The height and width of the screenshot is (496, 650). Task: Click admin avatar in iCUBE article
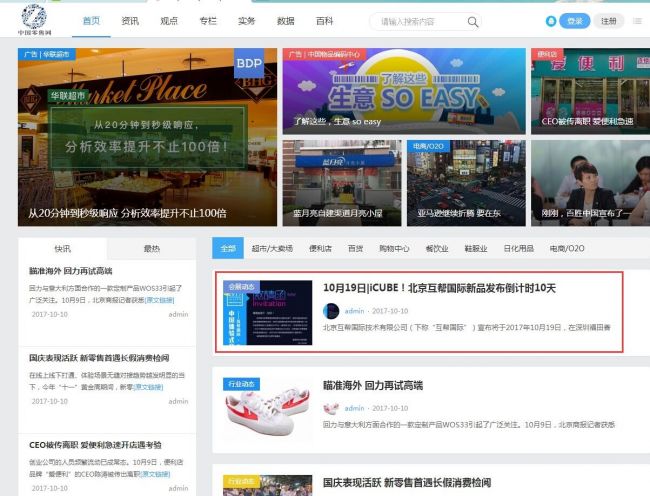pyautogui.click(x=331, y=311)
